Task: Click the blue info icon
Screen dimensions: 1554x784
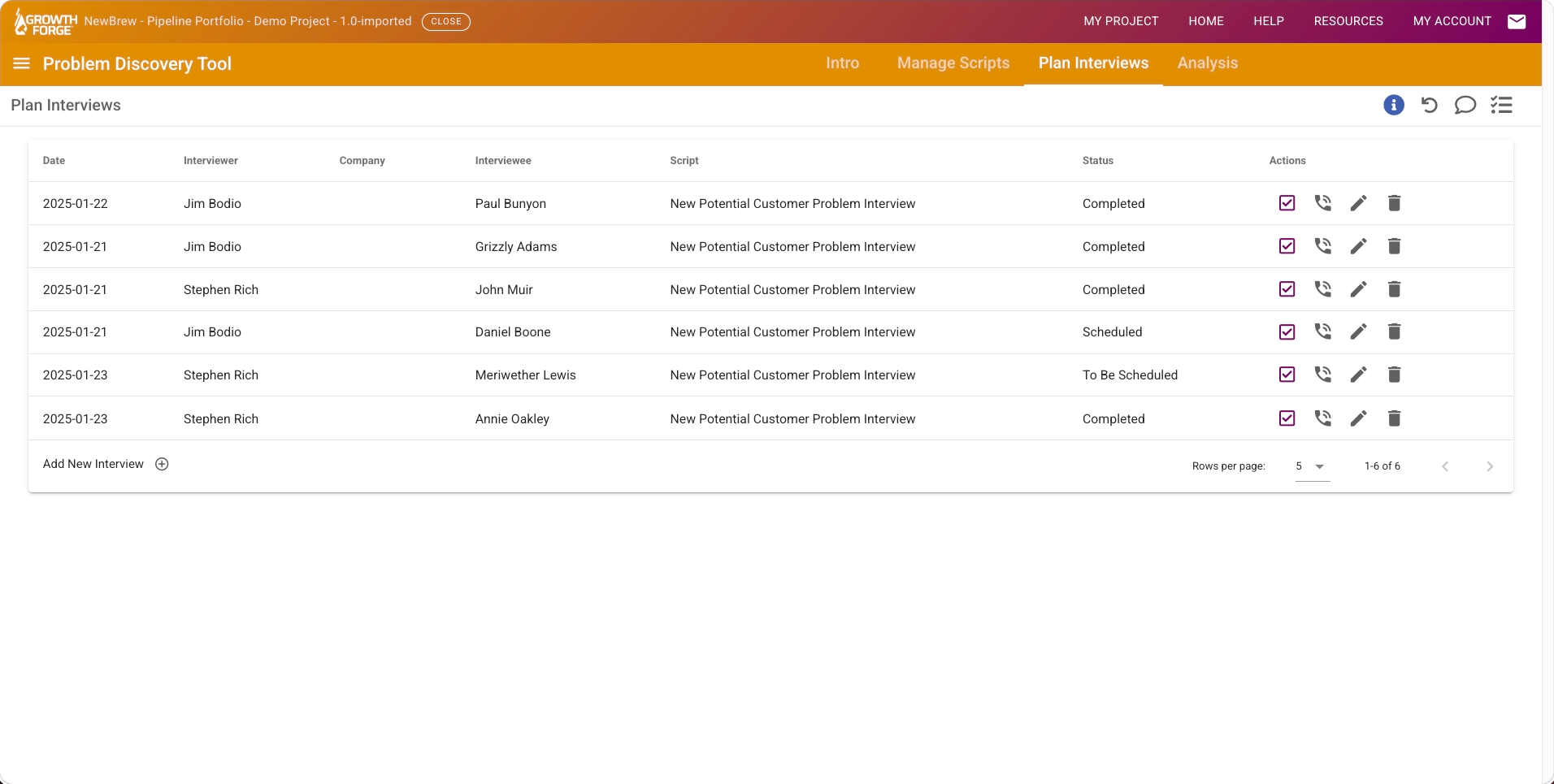Action: (x=1394, y=105)
